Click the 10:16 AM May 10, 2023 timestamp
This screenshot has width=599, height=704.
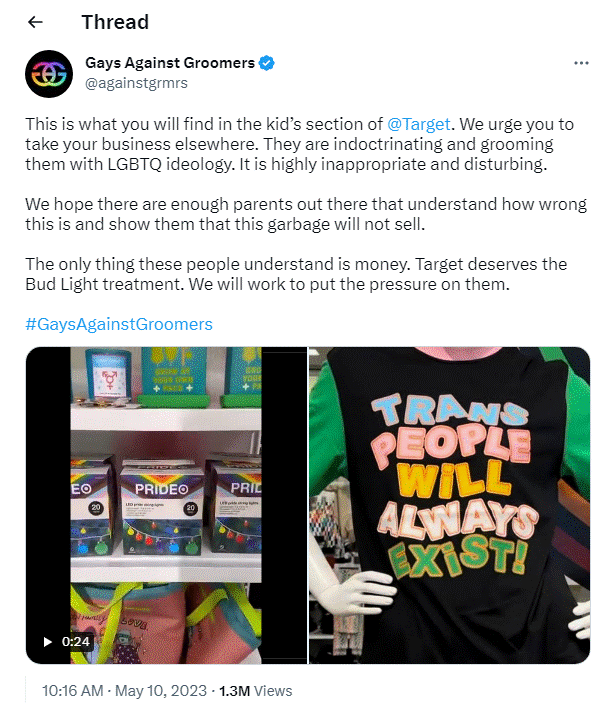click(x=124, y=691)
